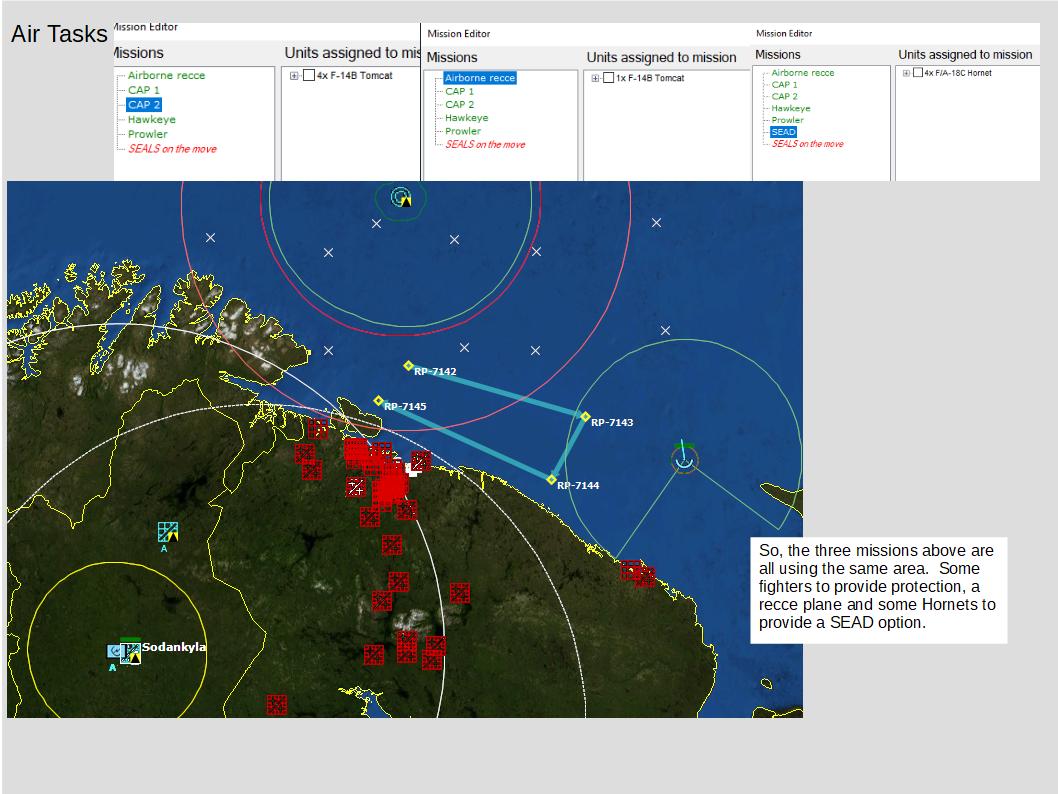
Task: Click the highlighted SEAD mission
Action: tap(783, 132)
